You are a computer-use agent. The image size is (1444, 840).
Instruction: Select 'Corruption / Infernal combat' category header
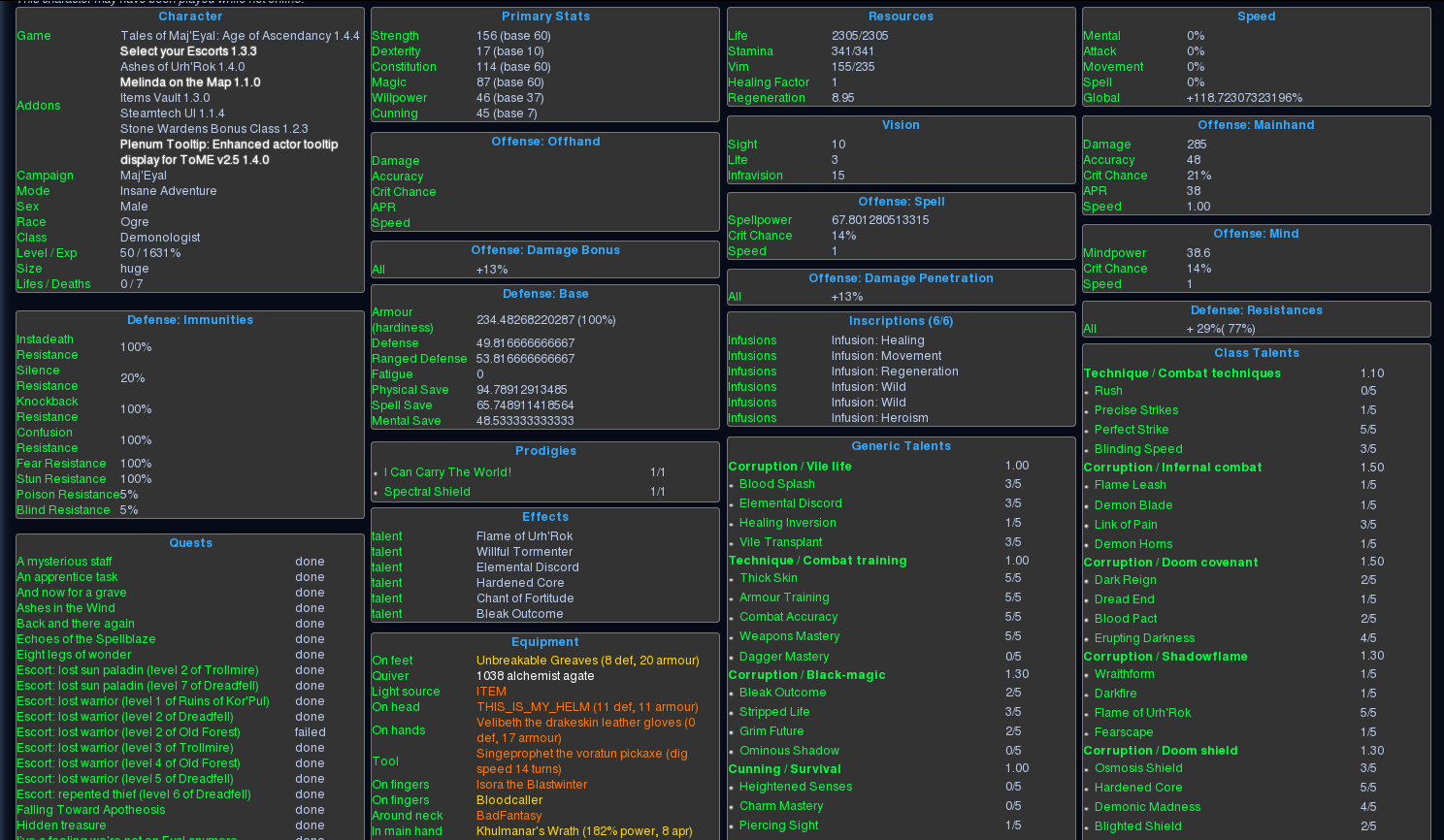(x=1172, y=468)
